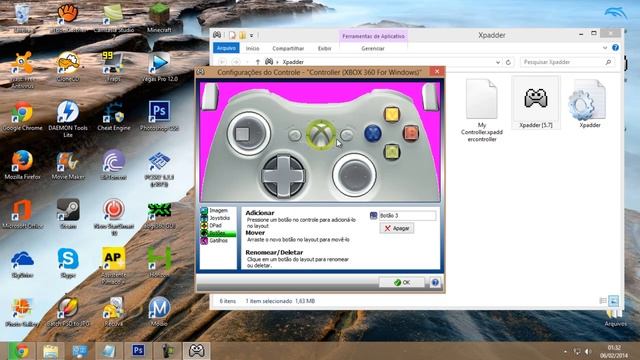640x360 pixels.
Task: Open help in the controller settings dialog
Action: click(x=435, y=282)
